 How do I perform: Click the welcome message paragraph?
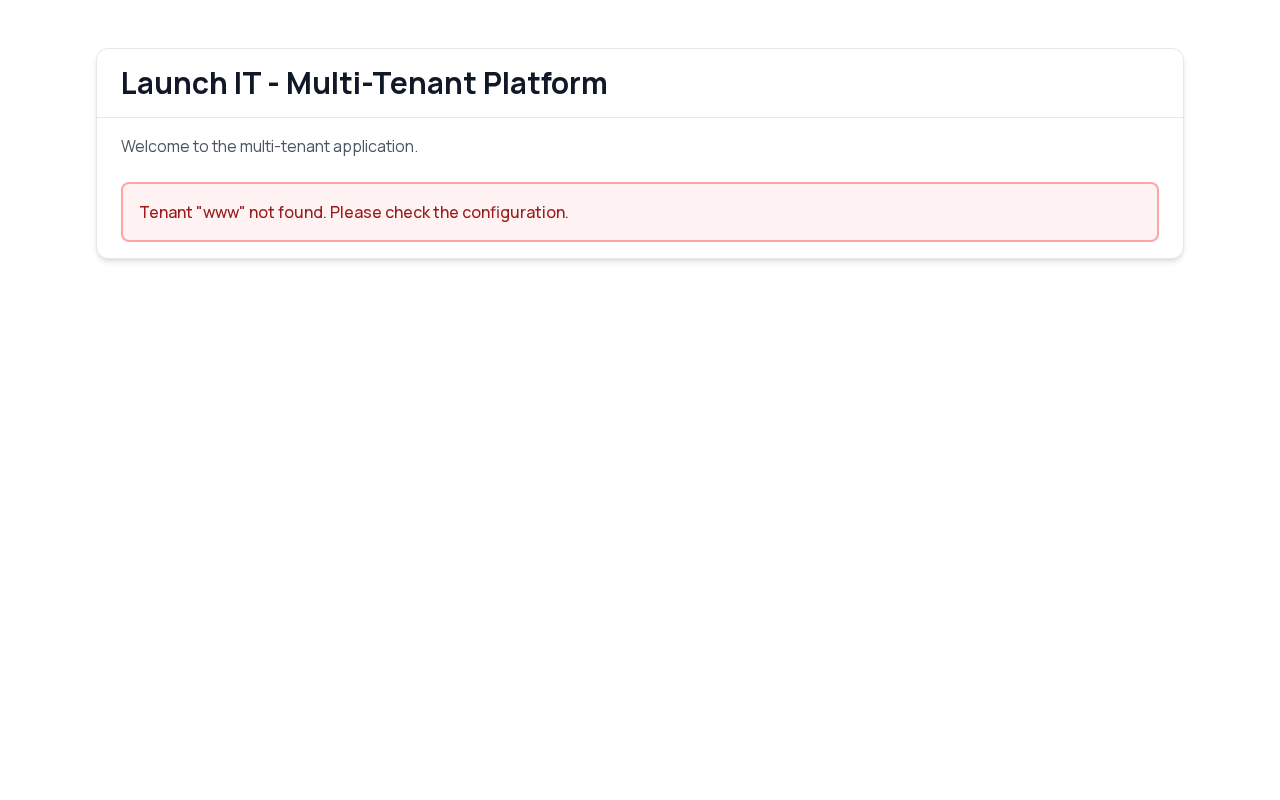coord(269,146)
